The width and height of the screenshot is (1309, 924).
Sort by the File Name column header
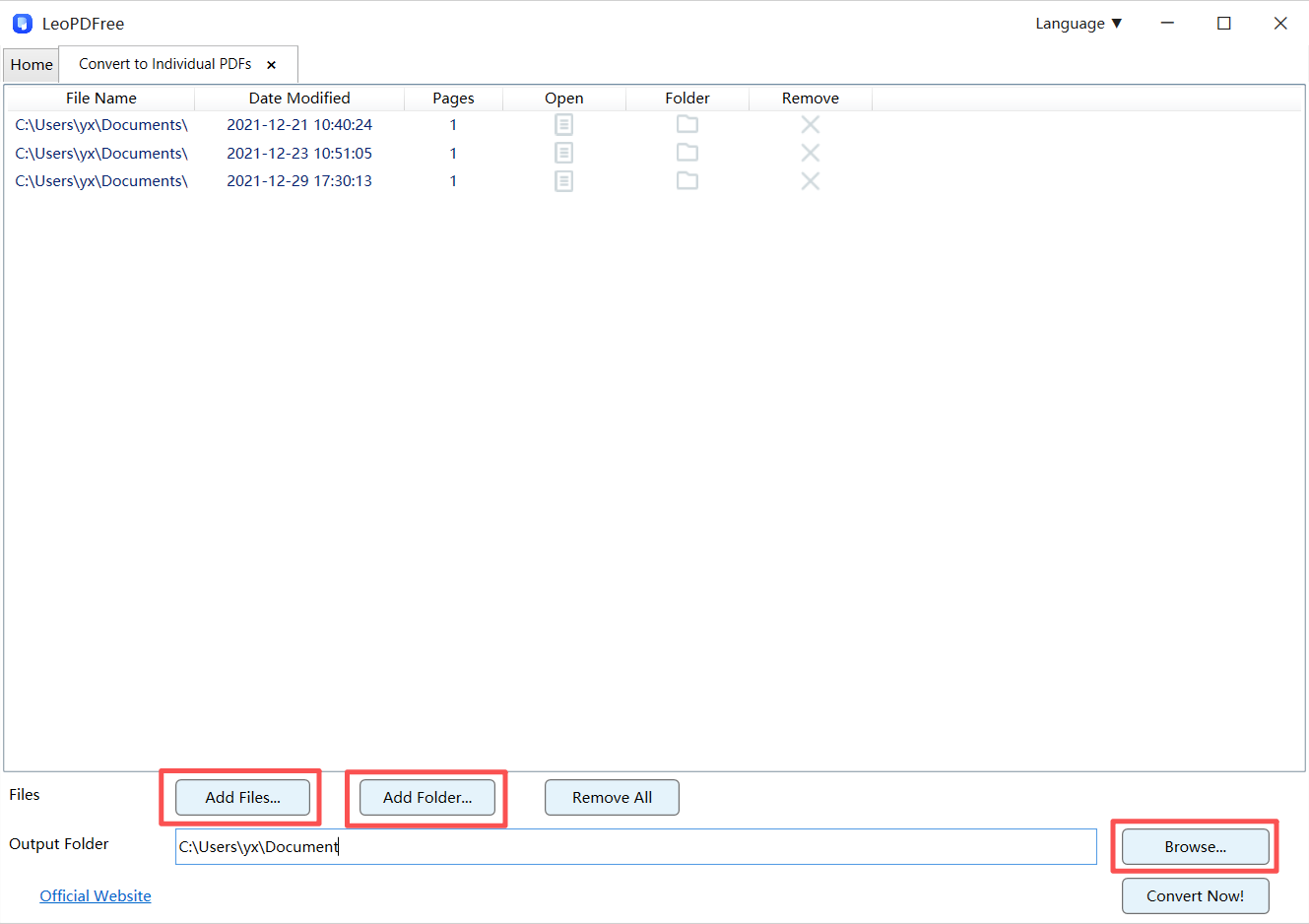[101, 99]
